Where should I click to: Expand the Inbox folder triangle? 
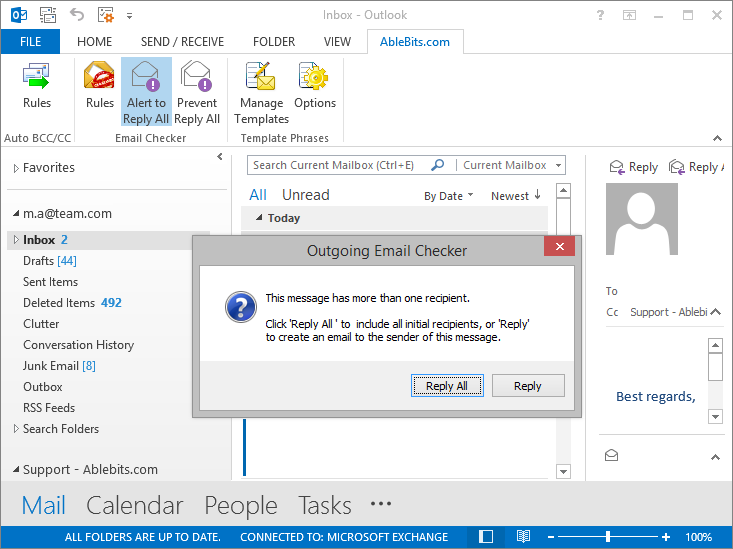[16, 239]
